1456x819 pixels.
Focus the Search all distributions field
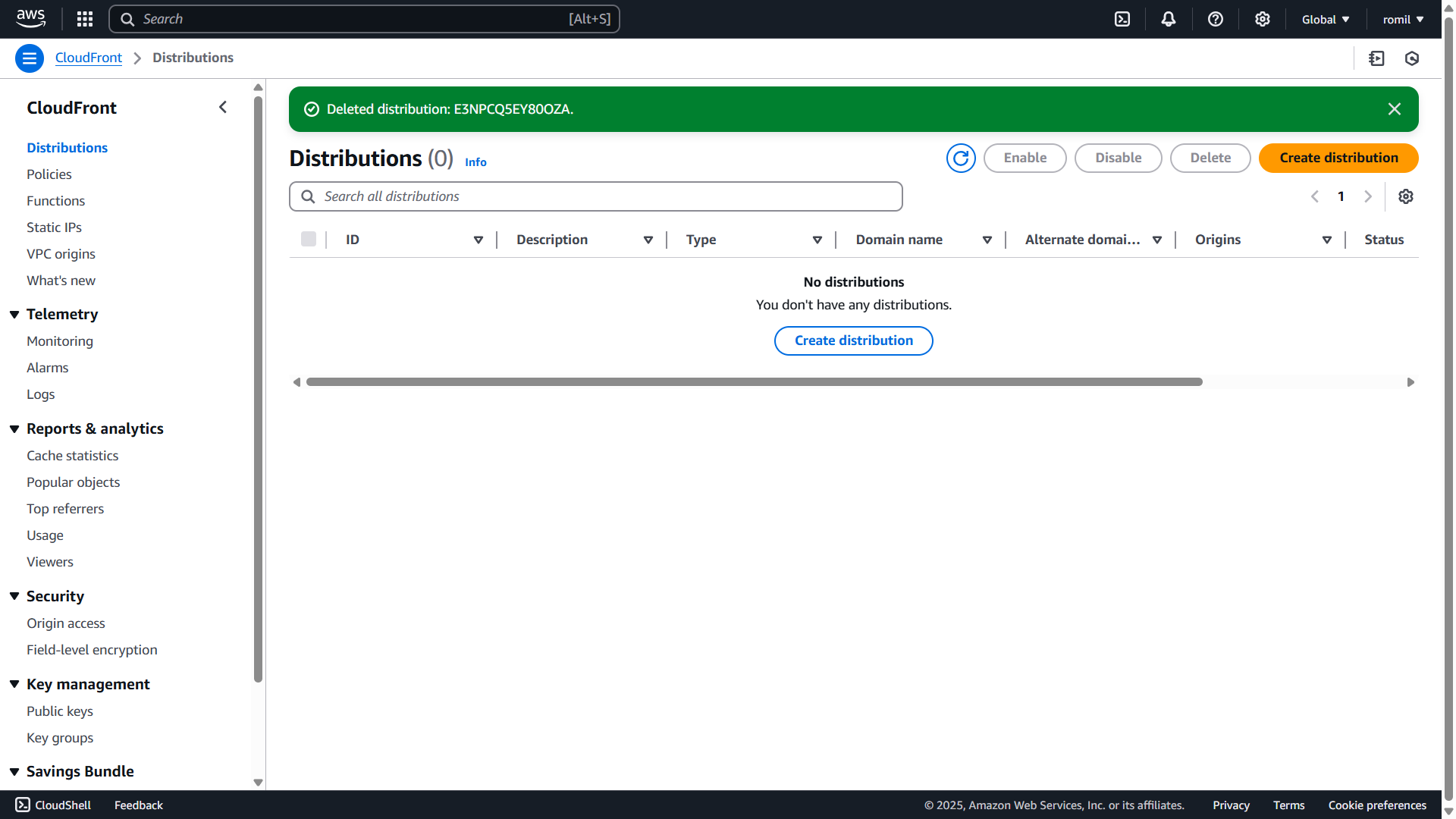click(x=596, y=196)
